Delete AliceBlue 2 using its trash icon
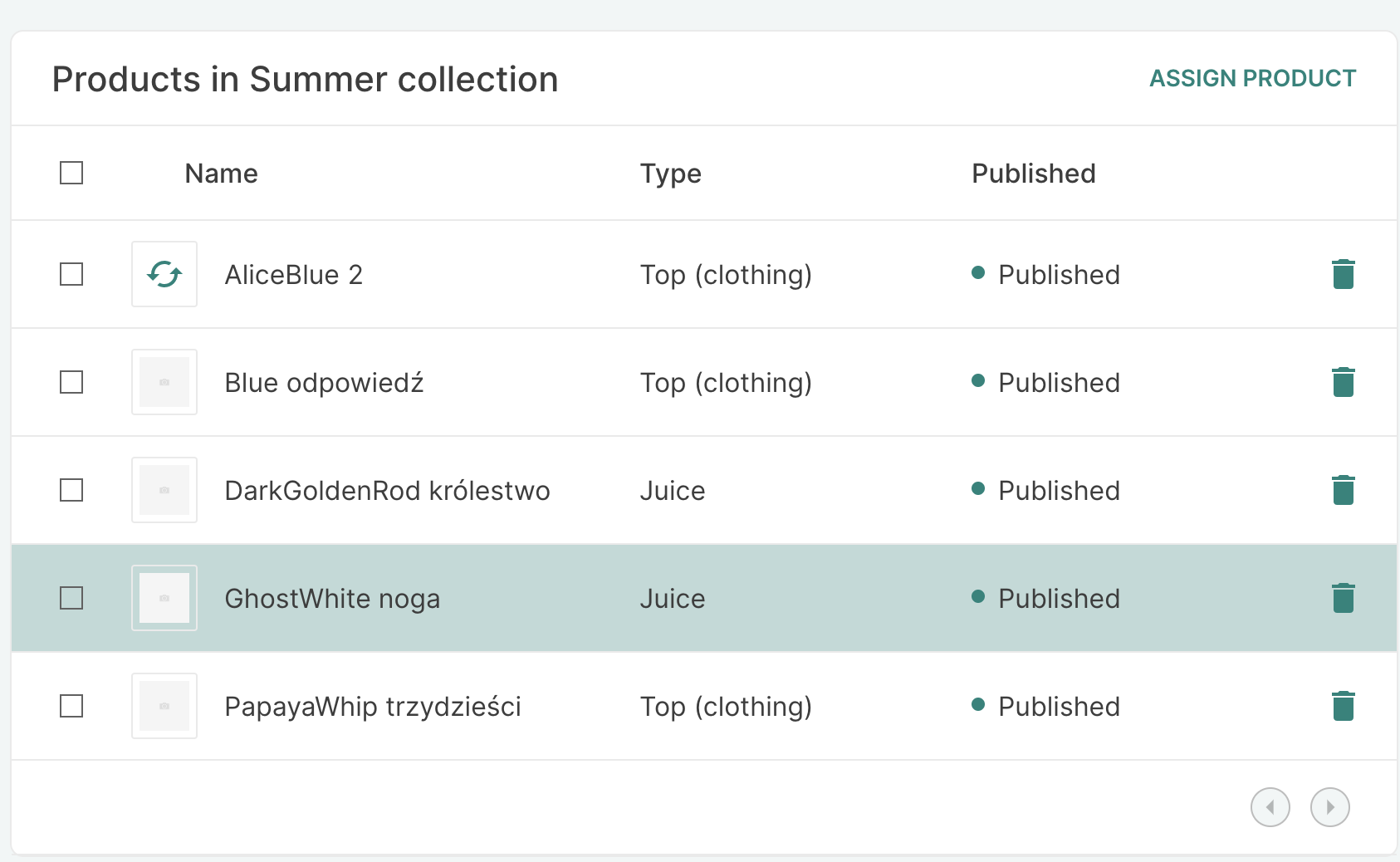 click(x=1343, y=274)
